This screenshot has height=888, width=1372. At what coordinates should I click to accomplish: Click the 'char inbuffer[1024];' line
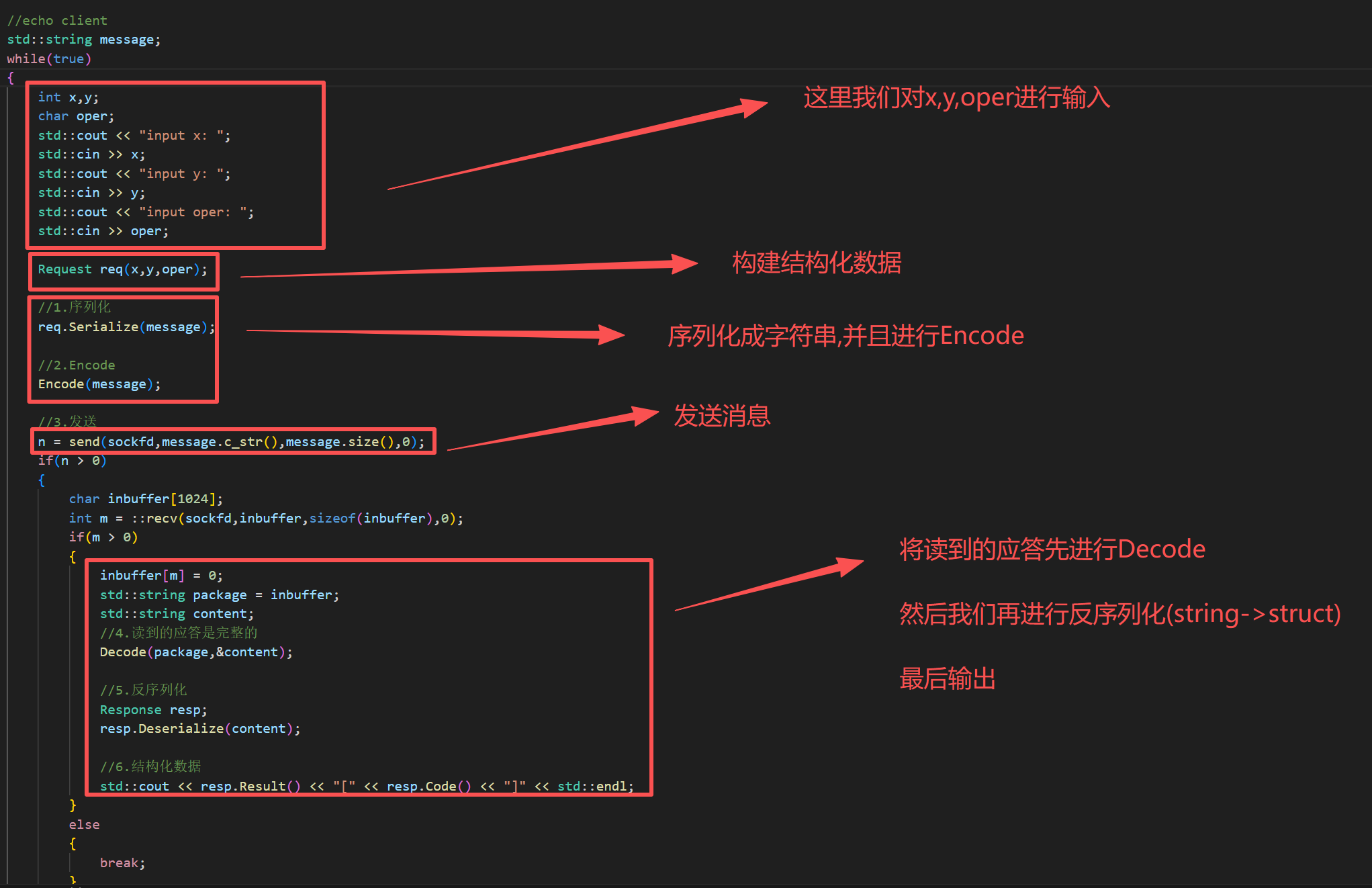pos(145,499)
